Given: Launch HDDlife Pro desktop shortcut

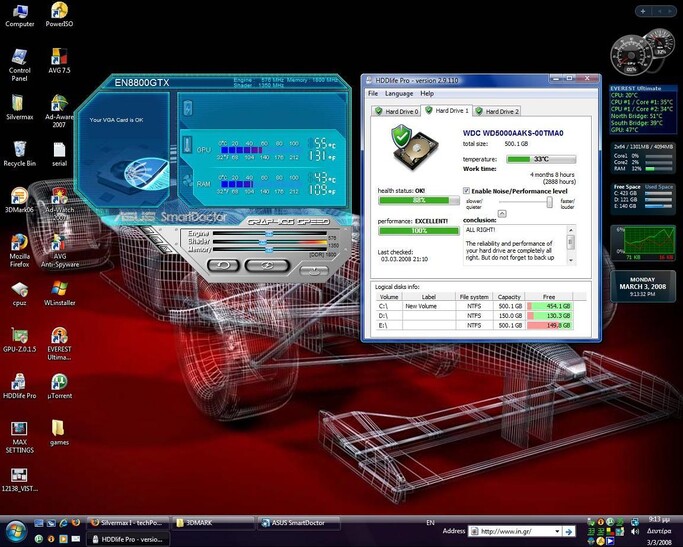Looking at the screenshot, I should (20, 387).
